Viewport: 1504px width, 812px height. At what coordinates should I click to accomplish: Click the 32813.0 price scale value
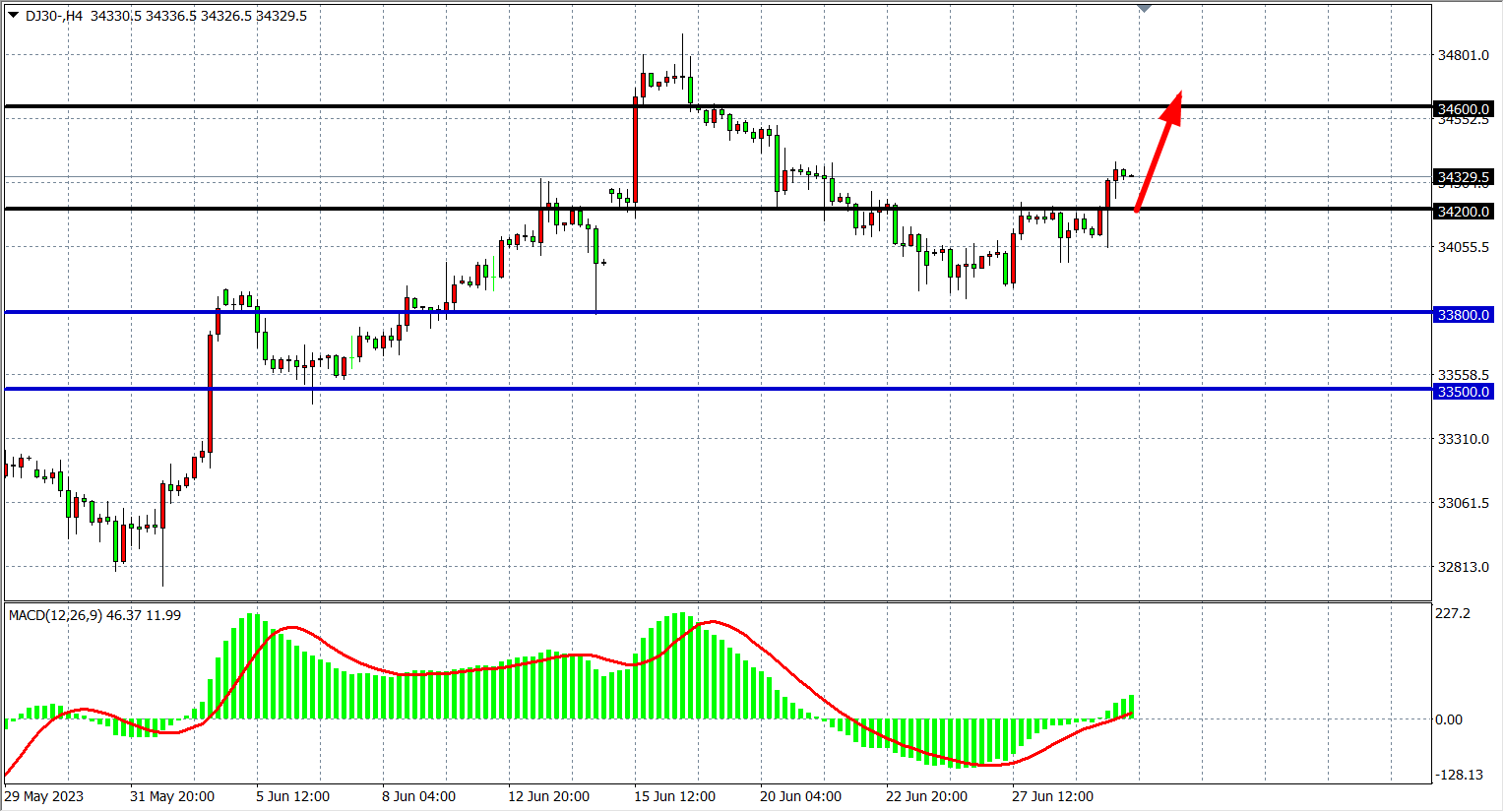pyautogui.click(x=1464, y=567)
